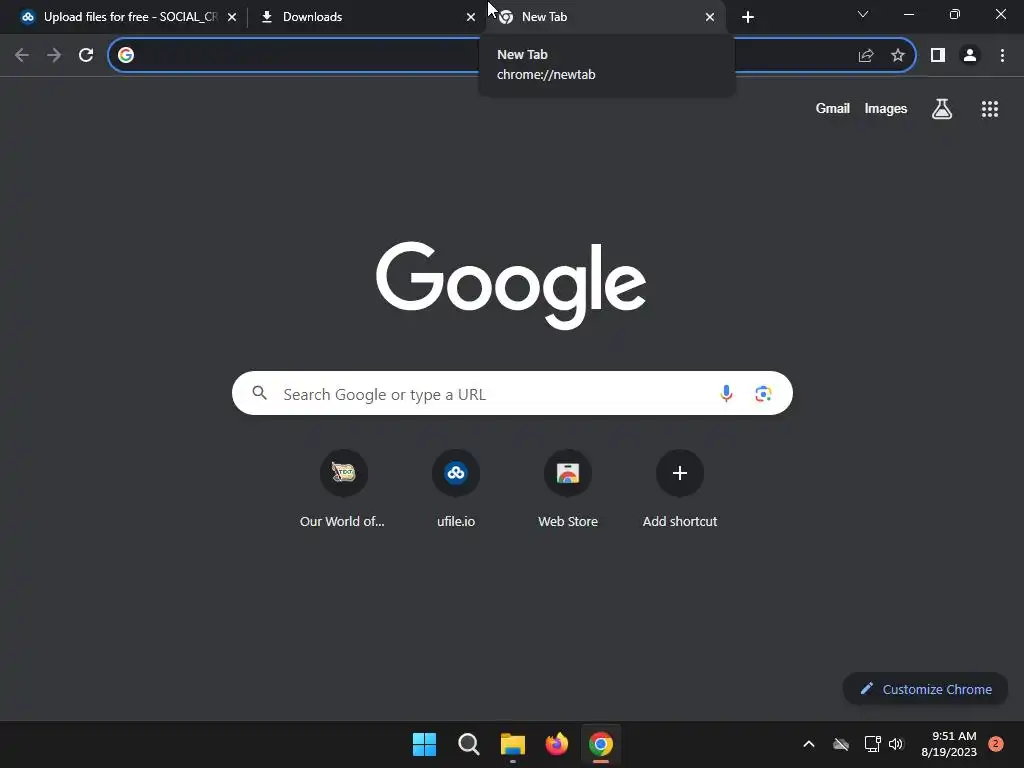Open the Chrome three-dot menu
The width and height of the screenshot is (1024, 768).
1002,56
